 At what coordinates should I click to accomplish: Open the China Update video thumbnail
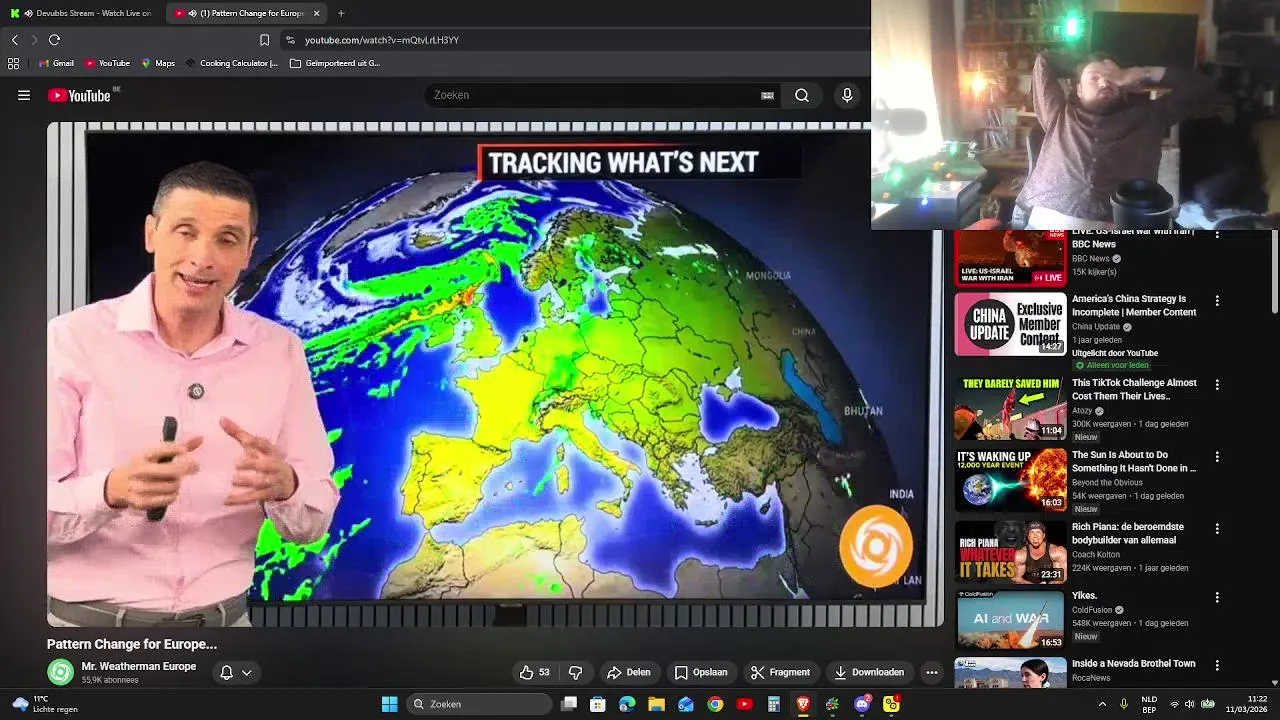(1010, 325)
